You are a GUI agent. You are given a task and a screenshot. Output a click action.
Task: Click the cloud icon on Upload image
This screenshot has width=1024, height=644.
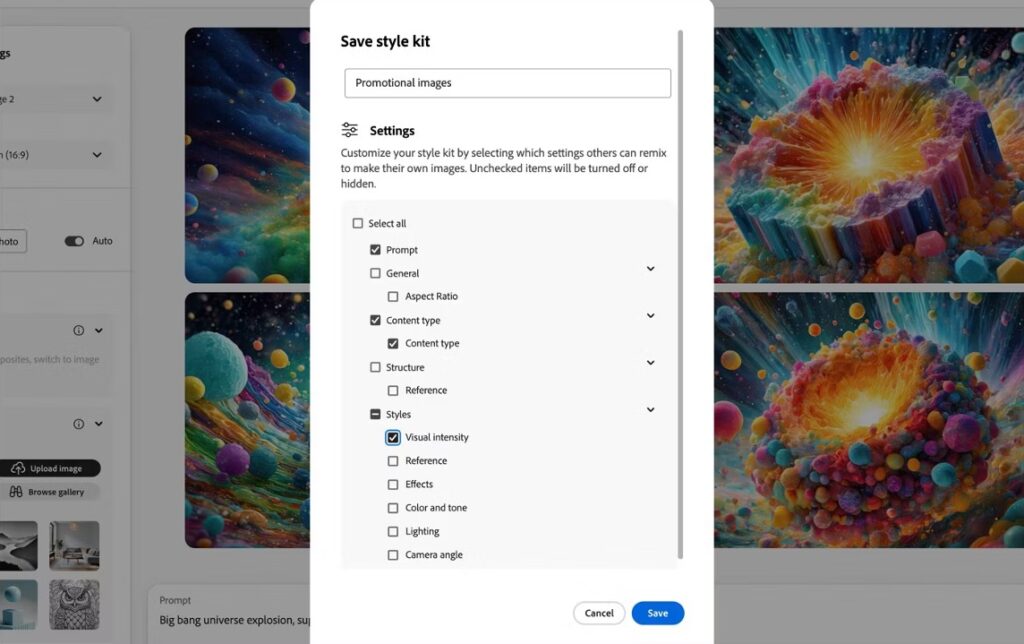coord(18,468)
